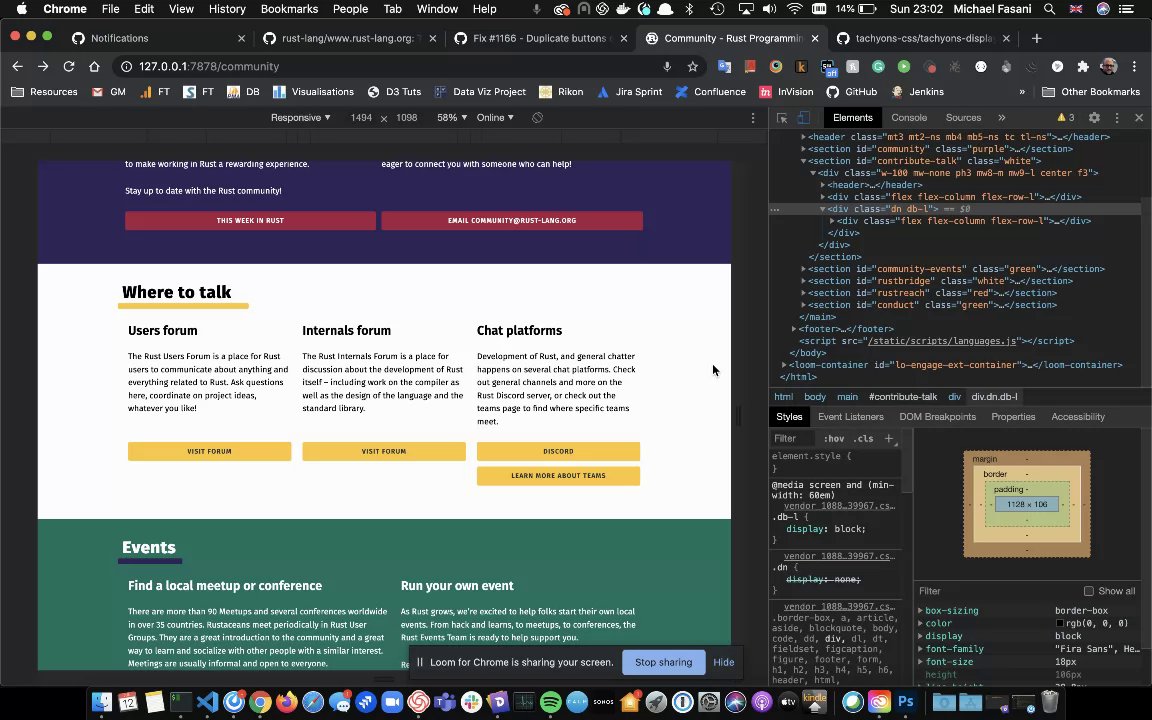The image size is (1152, 720).
Task: Show hidden bookmarks via the overflow chevron
Action: [x=1021, y=92]
